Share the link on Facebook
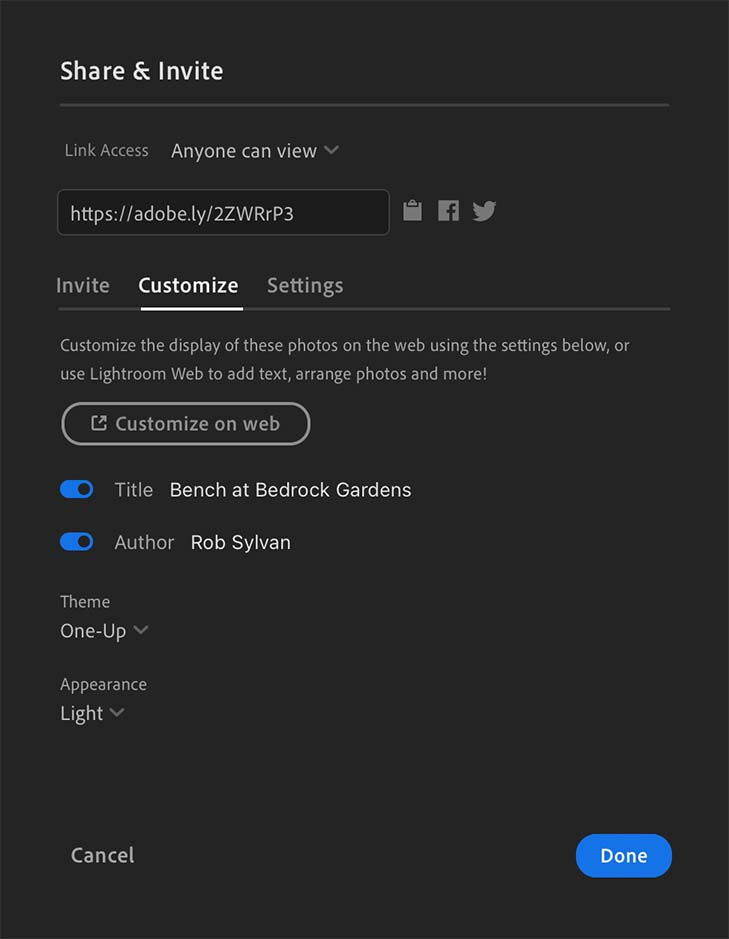The height and width of the screenshot is (939, 729). tap(448, 211)
